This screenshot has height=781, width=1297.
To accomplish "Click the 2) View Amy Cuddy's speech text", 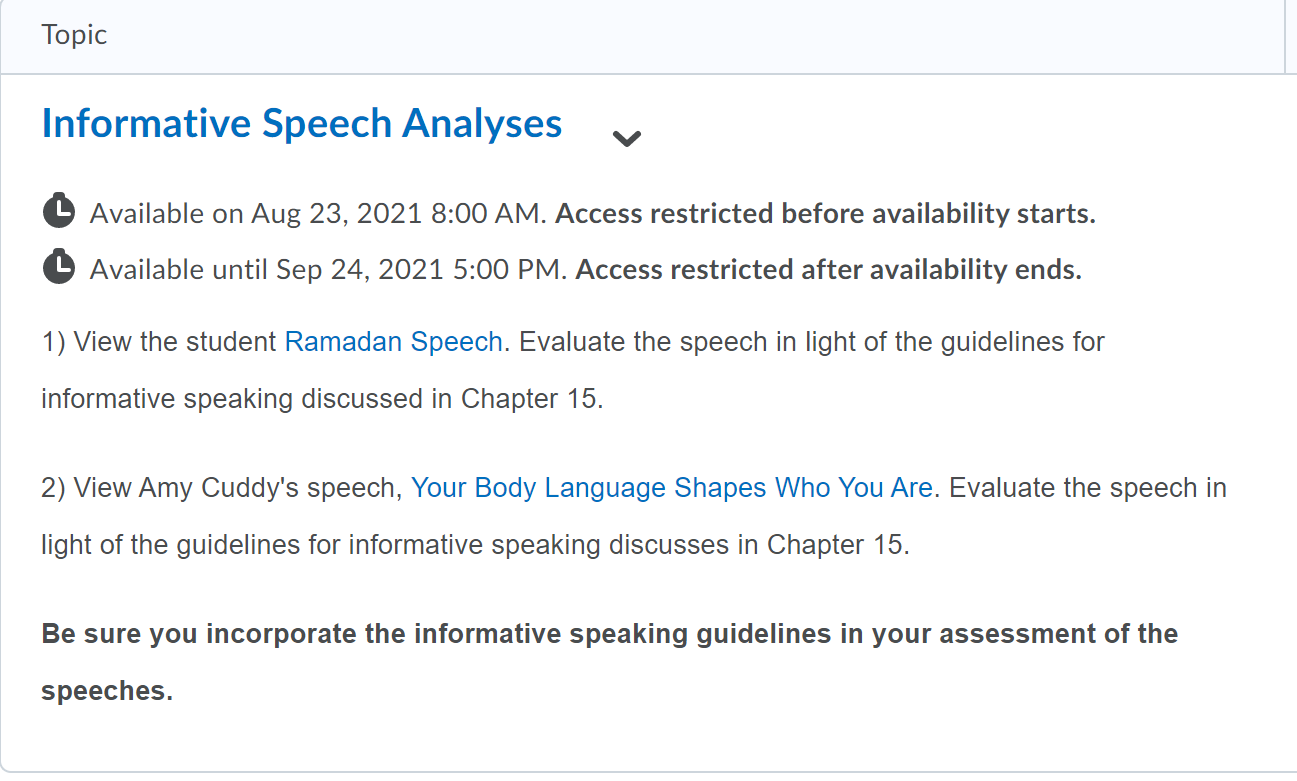I will pos(222,488).
